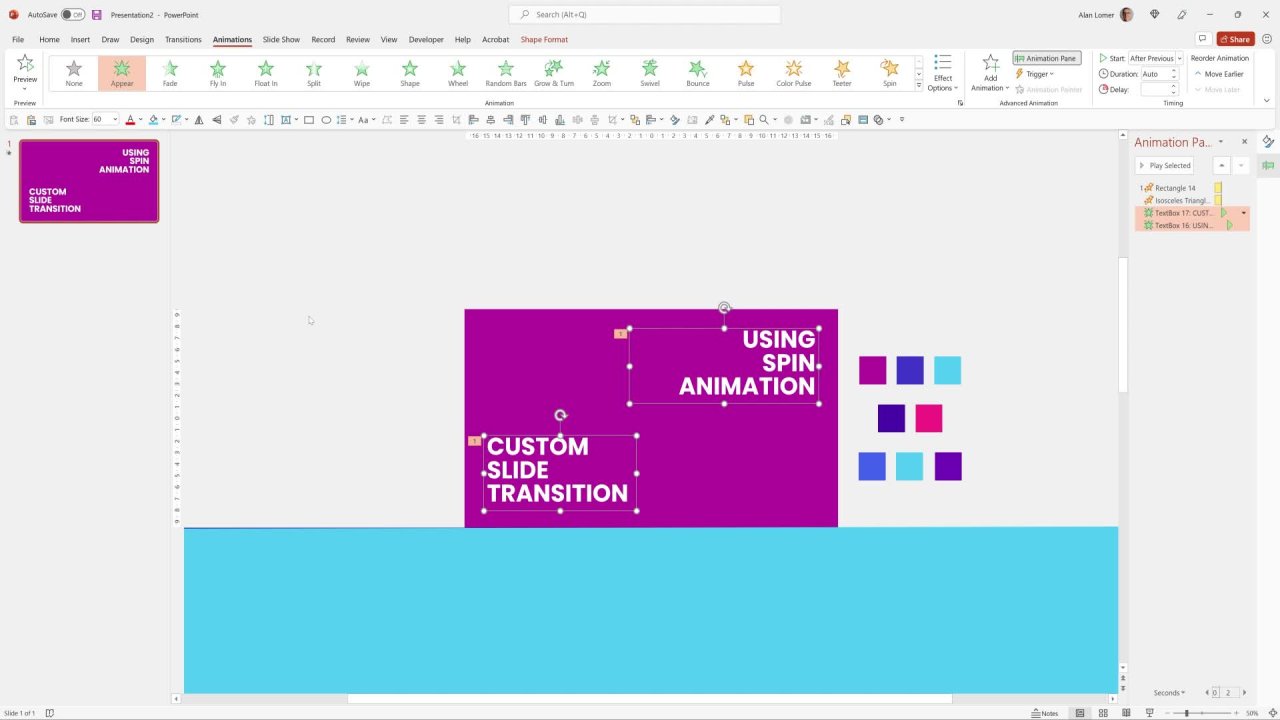The width and height of the screenshot is (1280, 720).
Task: Toggle the Notes pane in status bar
Action: pyautogui.click(x=1044, y=713)
